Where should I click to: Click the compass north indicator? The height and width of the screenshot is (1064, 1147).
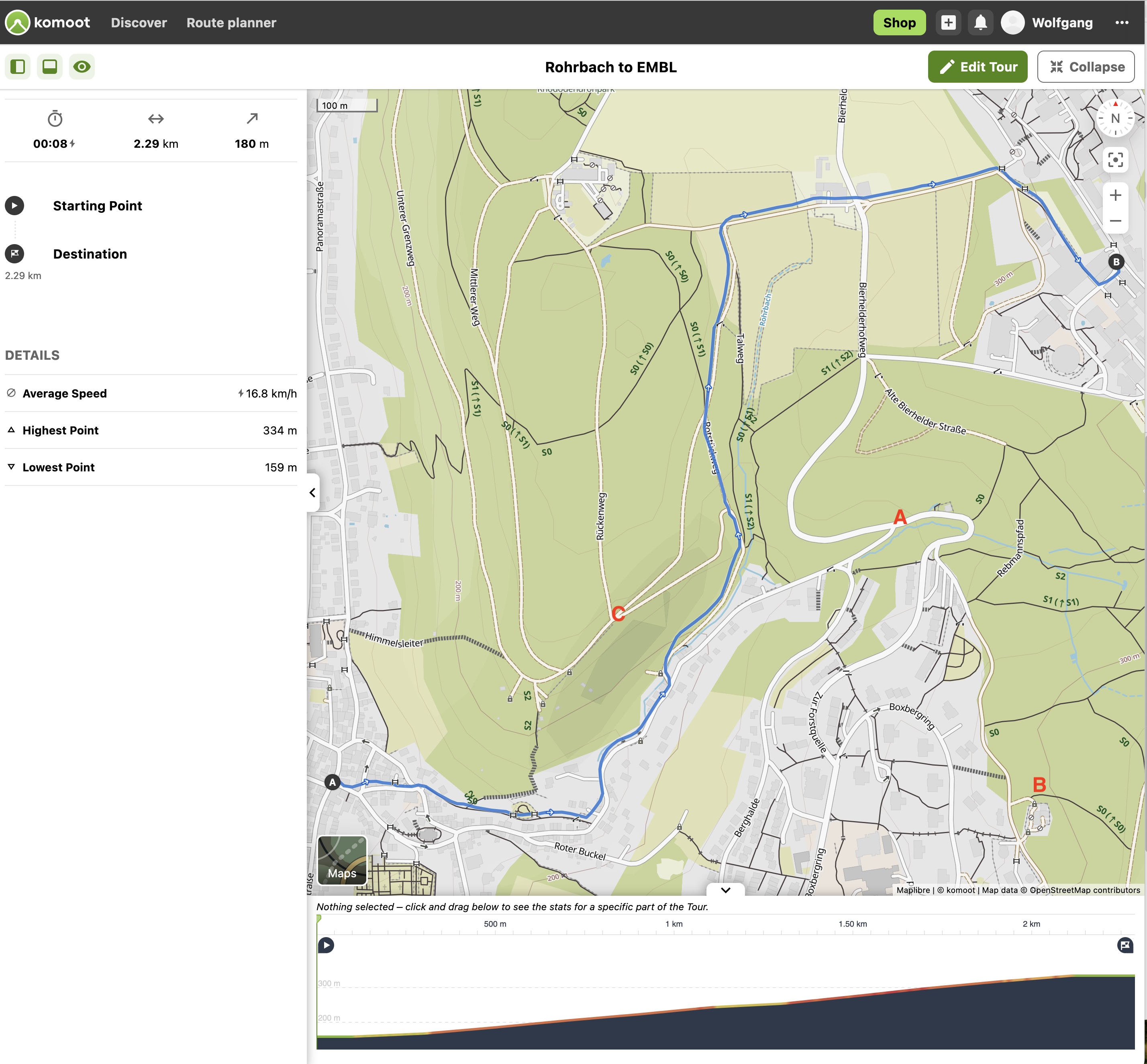[x=1115, y=118]
